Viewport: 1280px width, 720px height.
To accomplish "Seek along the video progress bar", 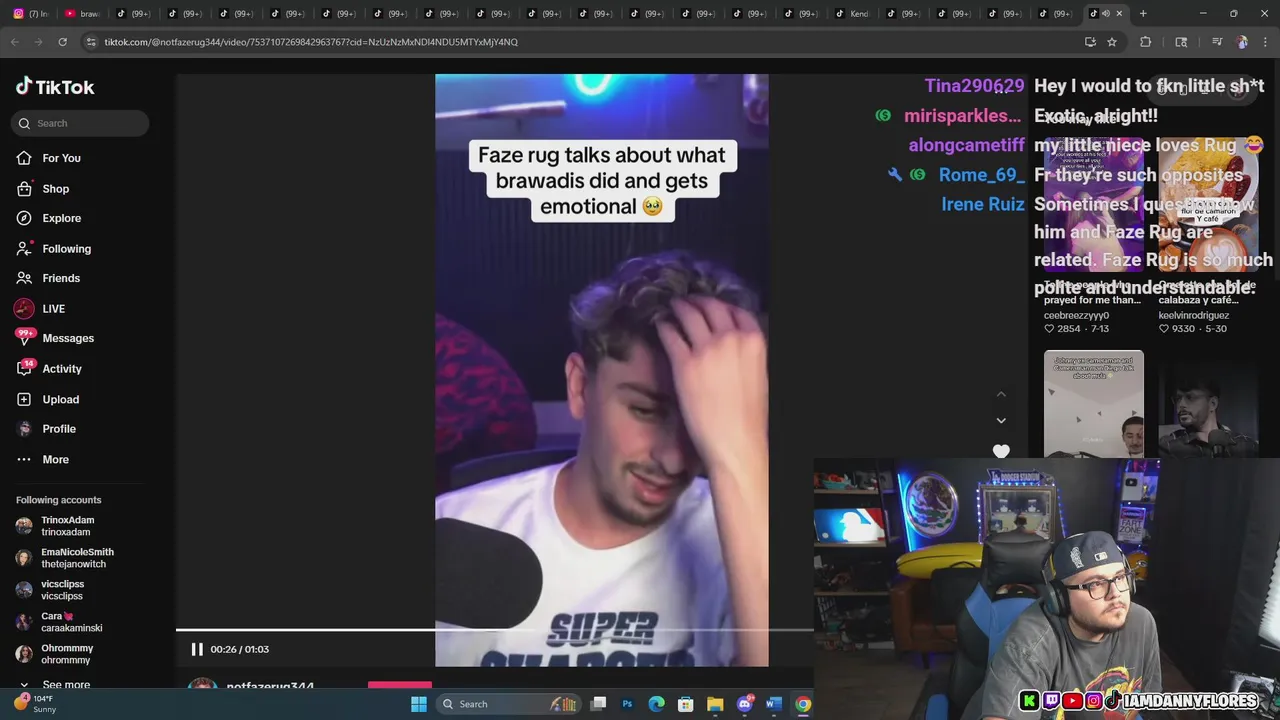I will 494,630.
